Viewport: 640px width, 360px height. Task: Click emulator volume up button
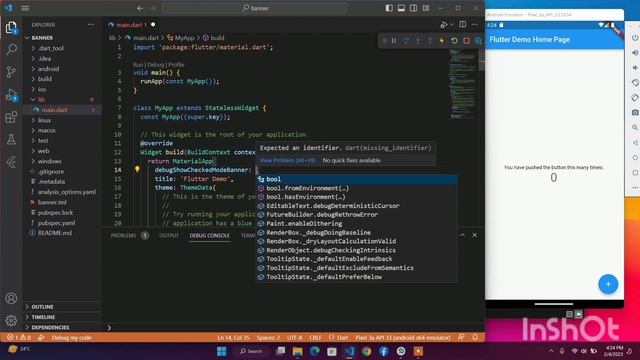(x=635, y=53)
